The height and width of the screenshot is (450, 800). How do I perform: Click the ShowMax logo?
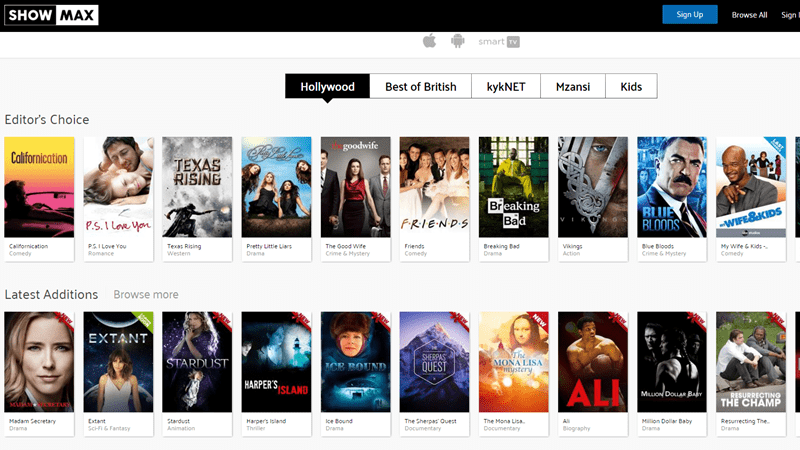pyautogui.click(x=51, y=15)
